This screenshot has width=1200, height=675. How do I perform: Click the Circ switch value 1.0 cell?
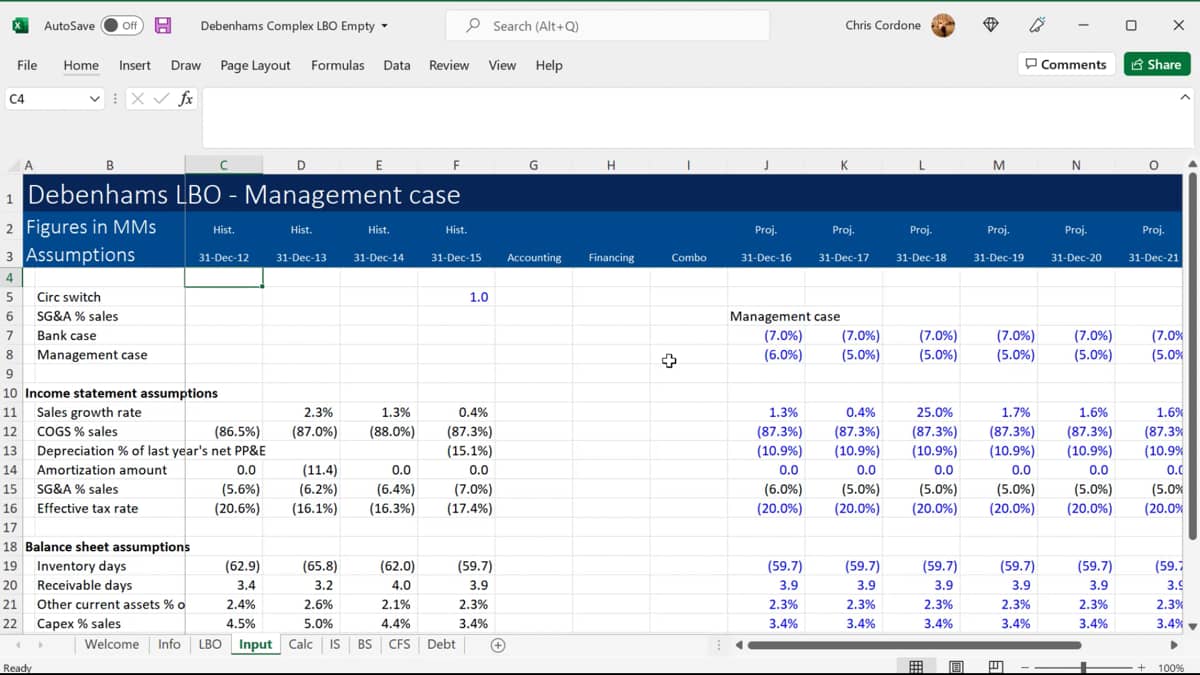click(456, 297)
